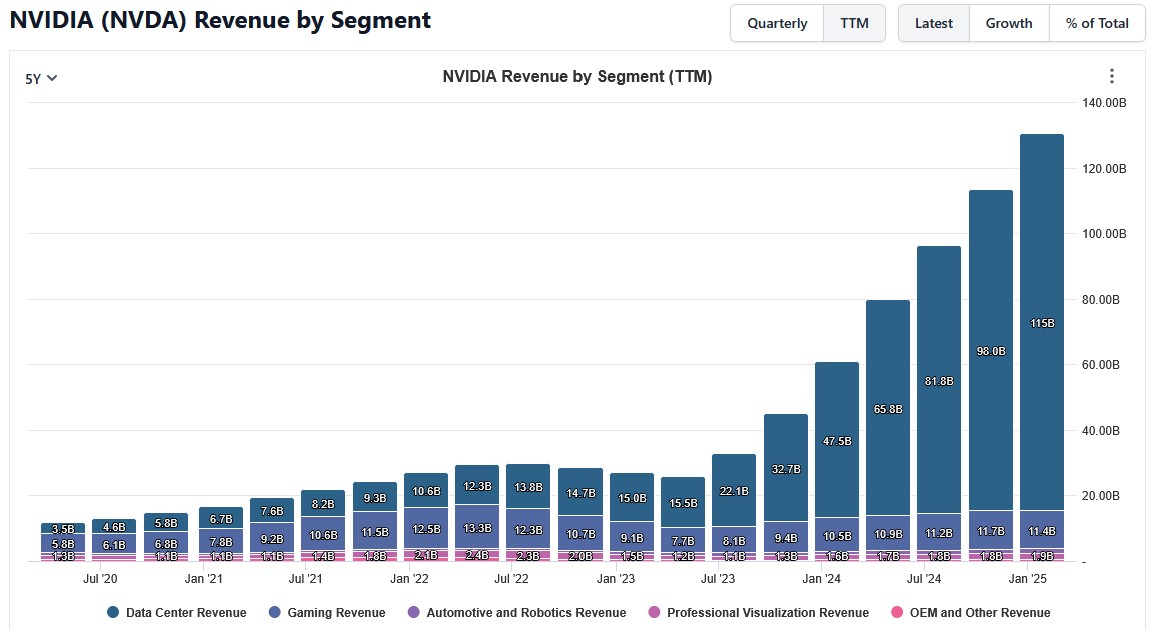Click the 7.7B Gaming bar segment
Image resolution: width=1158 pixels, height=630 pixels.
[683, 541]
